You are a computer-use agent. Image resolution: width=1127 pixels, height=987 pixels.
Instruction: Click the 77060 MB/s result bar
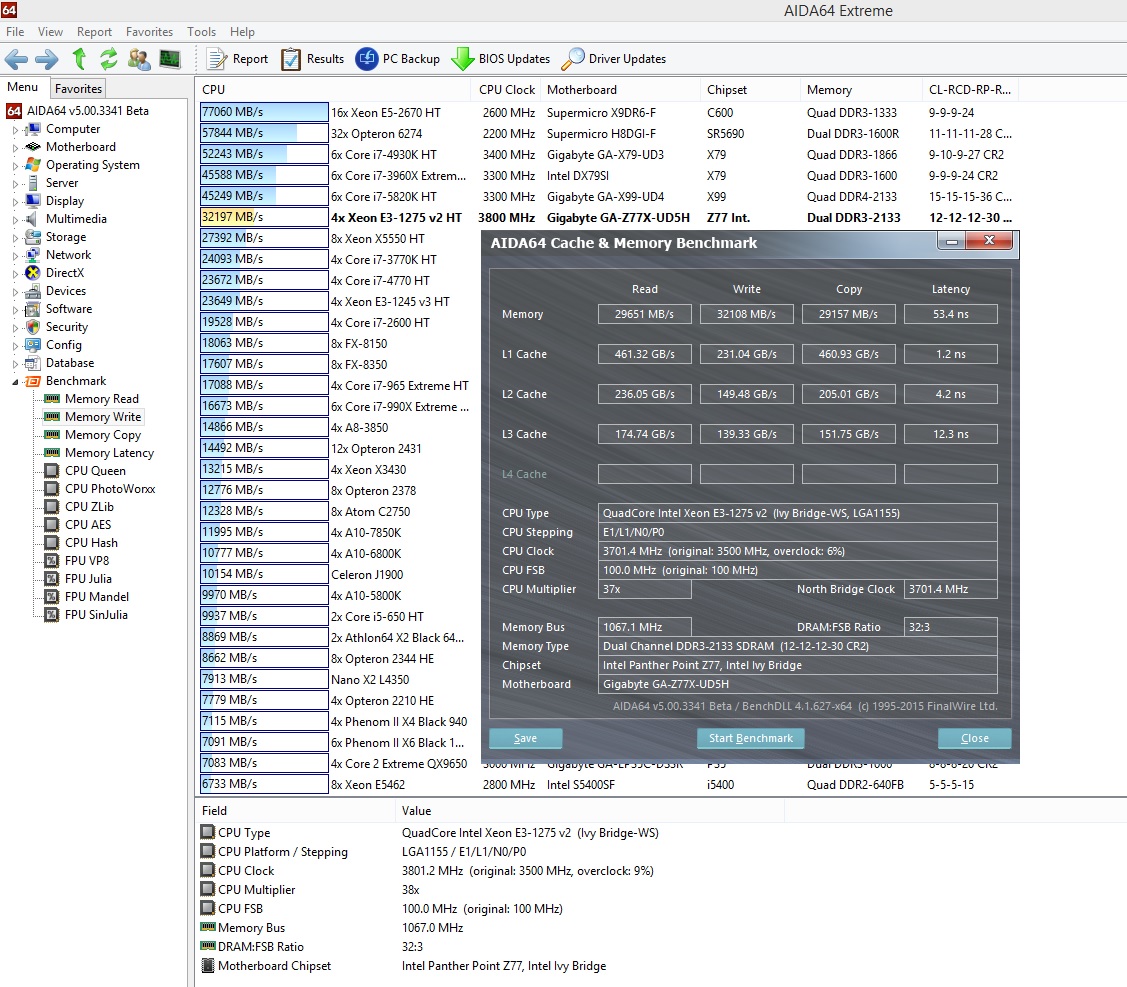point(264,113)
